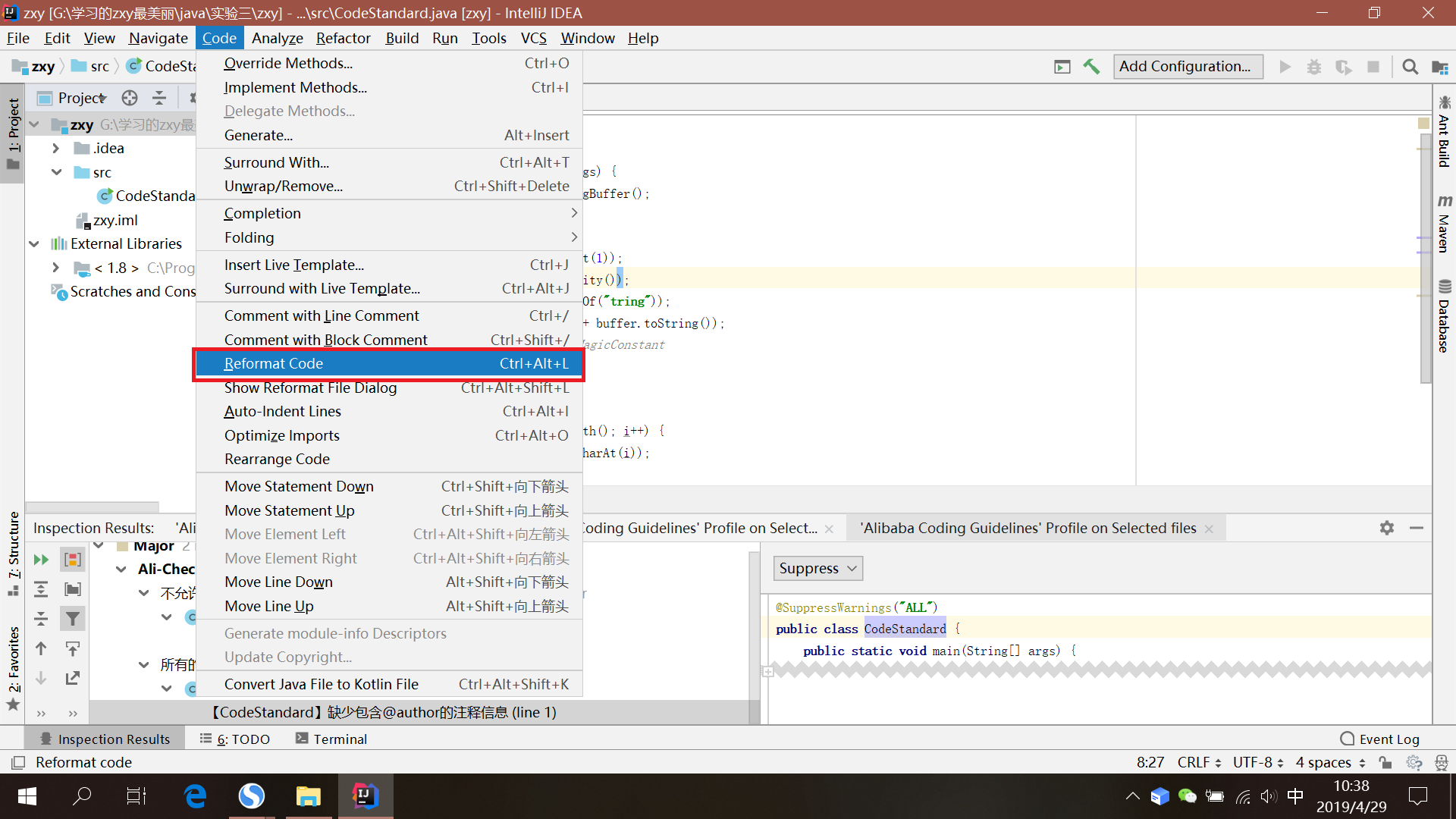1456x819 pixels.
Task: Click Expand All in inspection results toolbar
Action: pos(41,589)
